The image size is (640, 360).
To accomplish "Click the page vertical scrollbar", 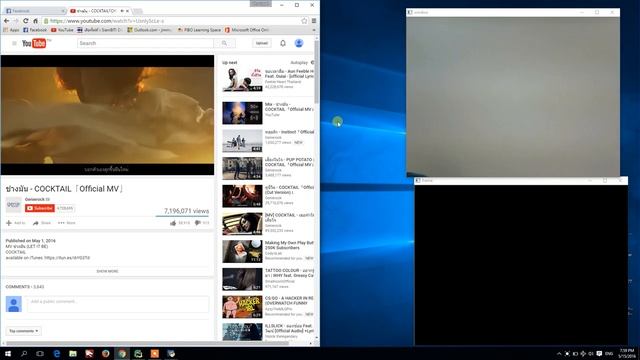I will [x=317, y=72].
